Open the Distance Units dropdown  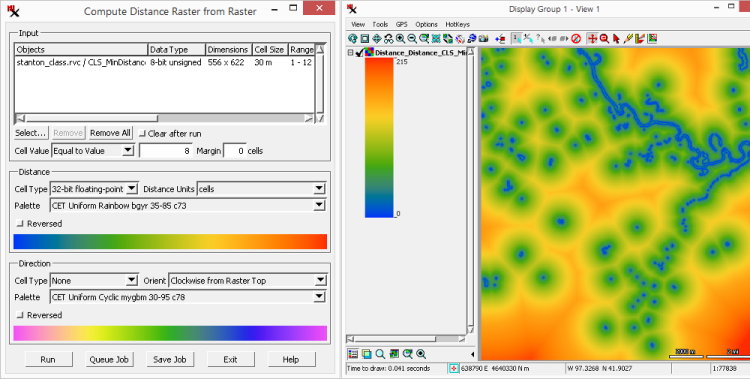[262, 189]
